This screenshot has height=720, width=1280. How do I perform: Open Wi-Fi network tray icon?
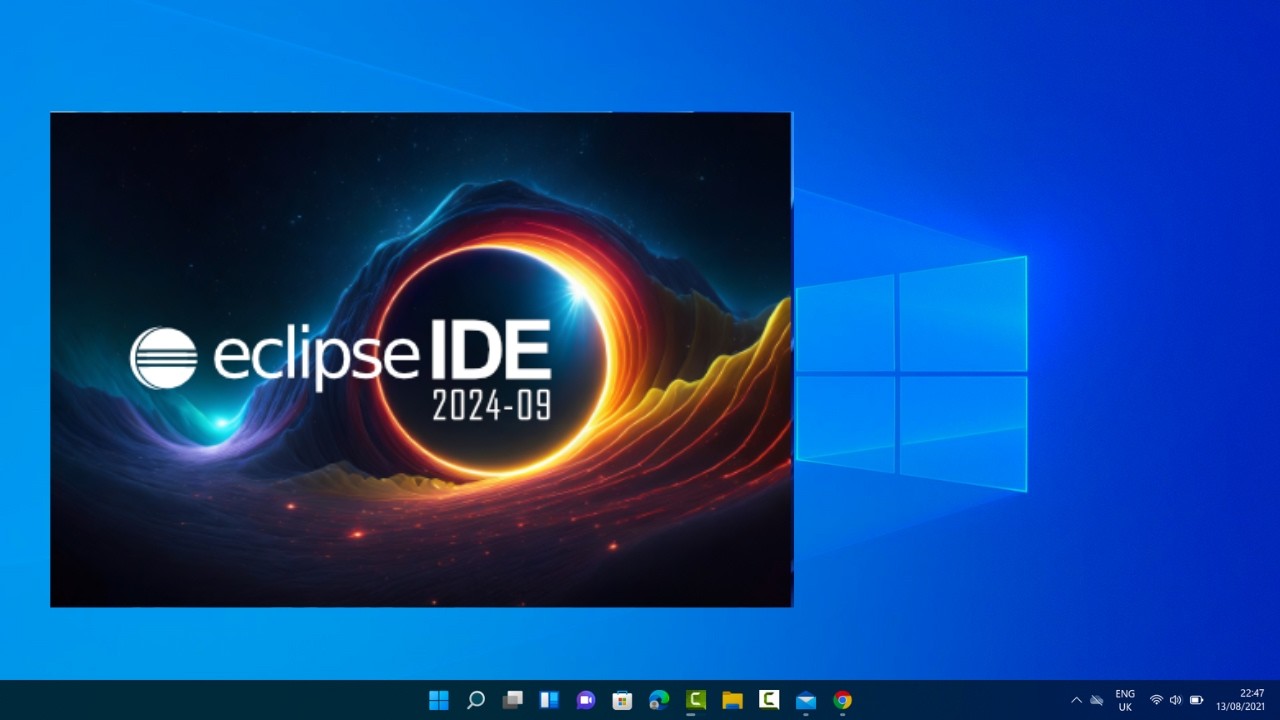coord(1156,700)
